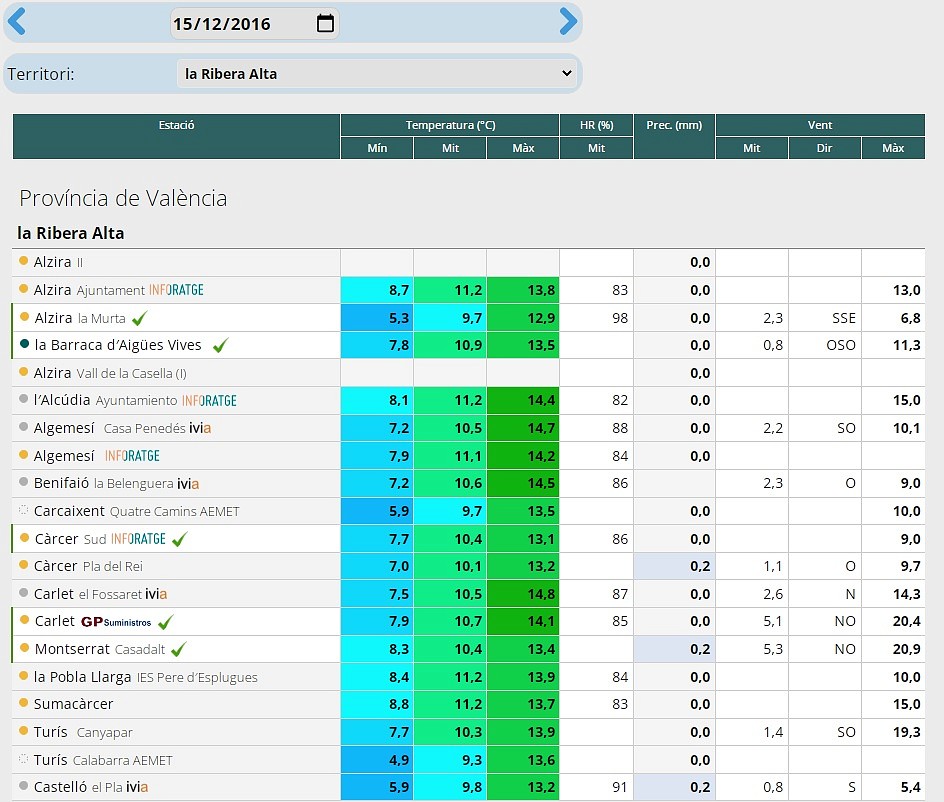This screenshot has width=944, height=802.
Task: Click the la Ribera Alta section heading
Action: [70, 233]
